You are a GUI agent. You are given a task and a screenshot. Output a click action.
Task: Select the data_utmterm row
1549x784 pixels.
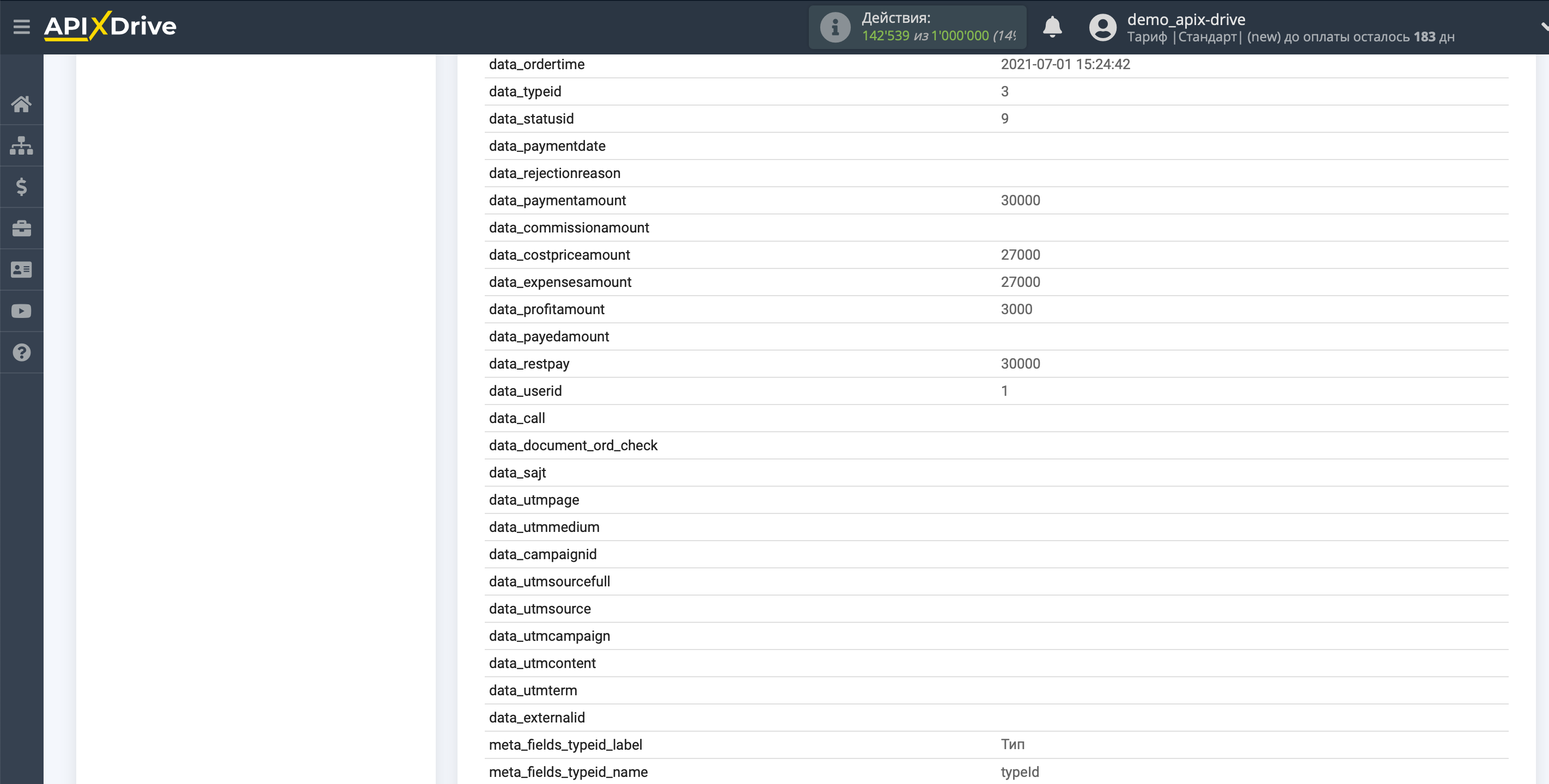coord(996,691)
